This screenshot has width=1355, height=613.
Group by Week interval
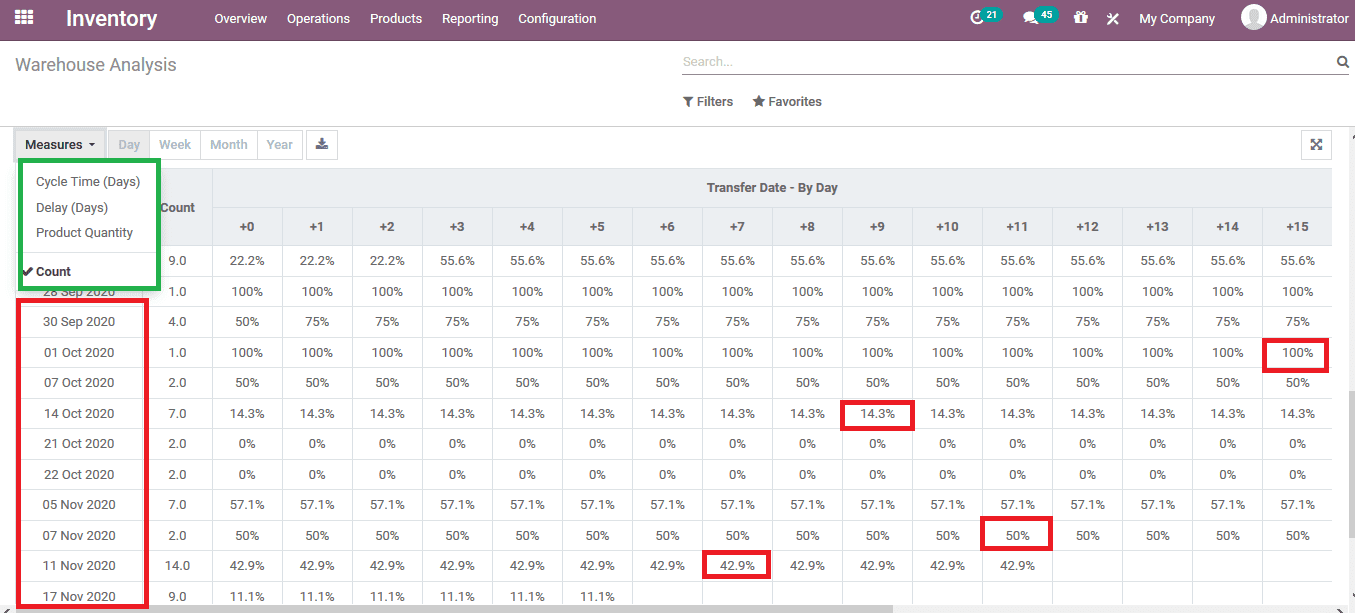175,145
